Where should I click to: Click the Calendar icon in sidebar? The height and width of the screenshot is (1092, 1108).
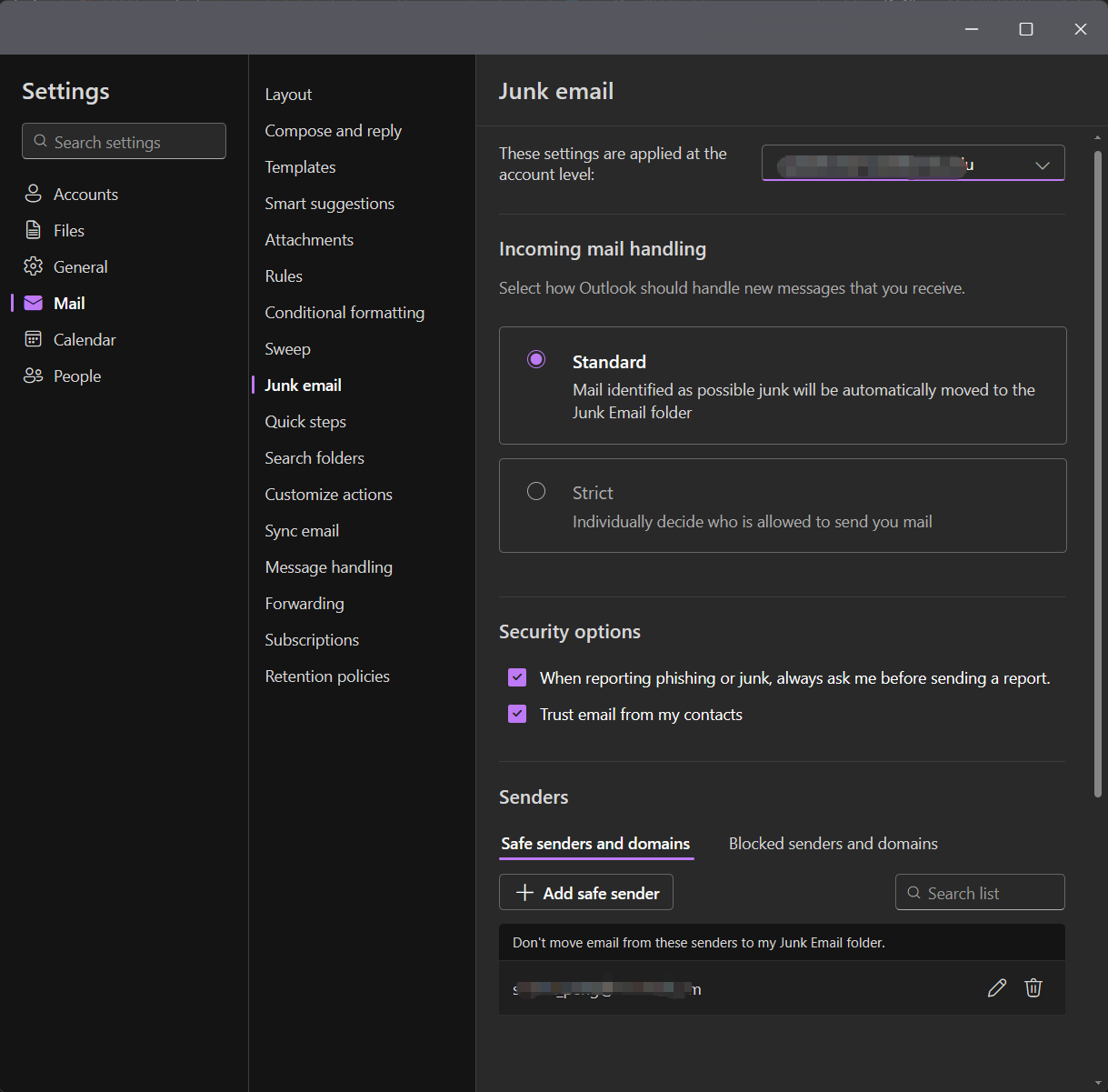(x=34, y=339)
